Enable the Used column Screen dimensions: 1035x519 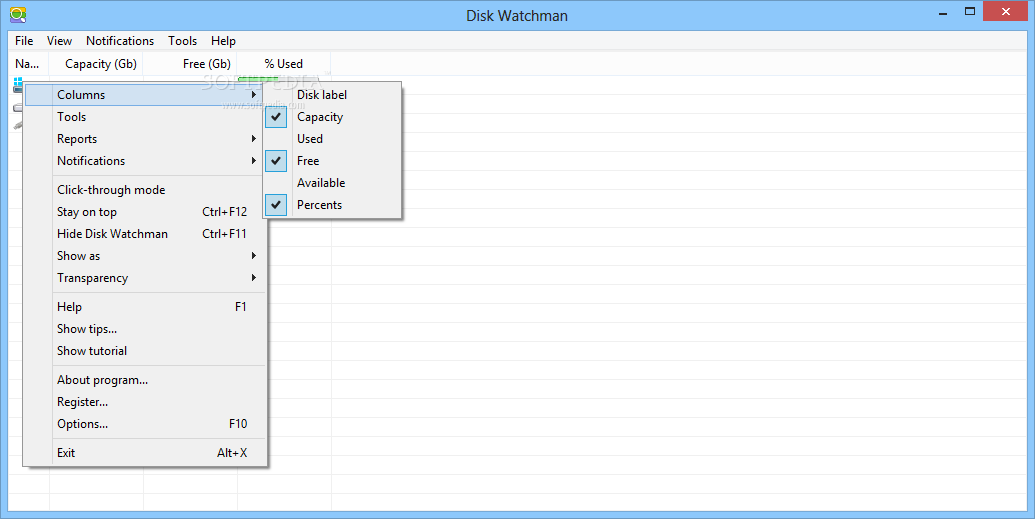[x=332, y=139]
